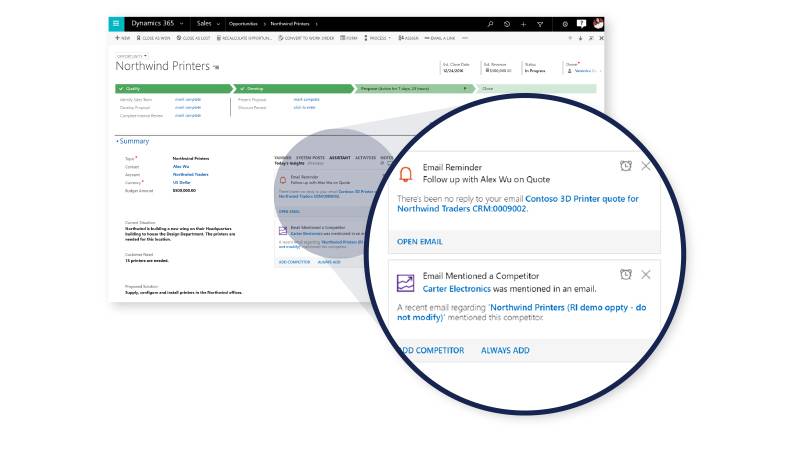Switch to the Notes tab

coord(386,158)
